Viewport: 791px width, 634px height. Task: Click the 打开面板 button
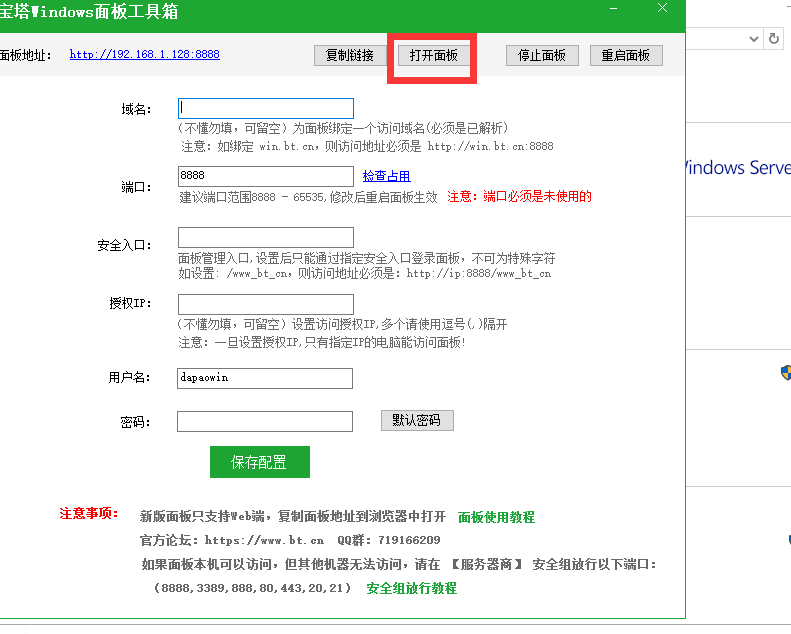click(x=433, y=55)
